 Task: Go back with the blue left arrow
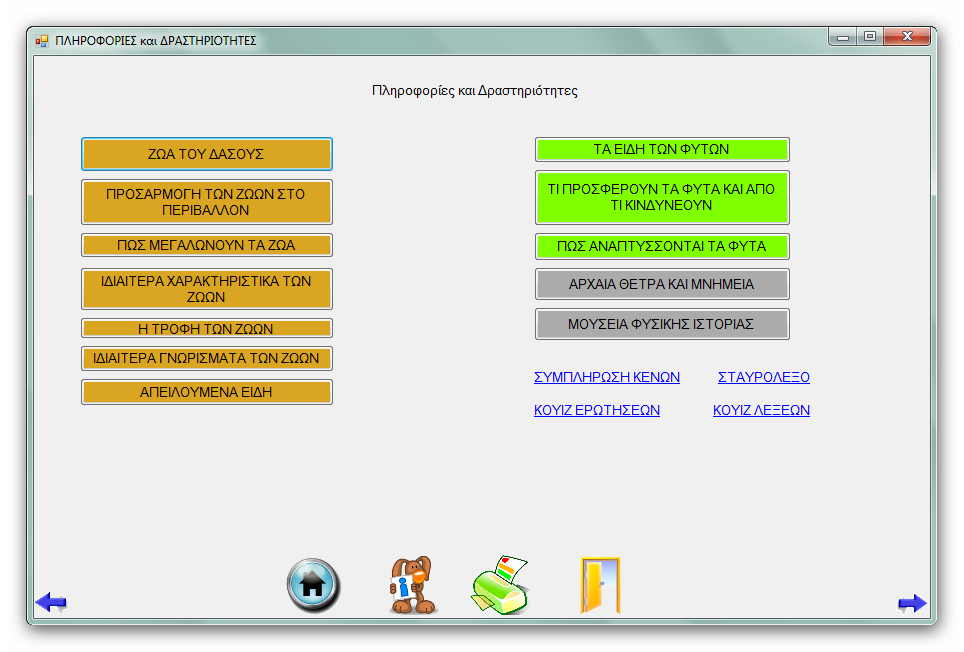pos(51,602)
